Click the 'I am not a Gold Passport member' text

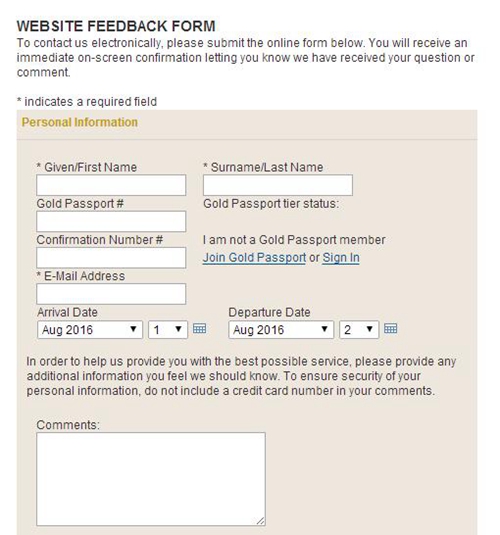click(294, 240)
